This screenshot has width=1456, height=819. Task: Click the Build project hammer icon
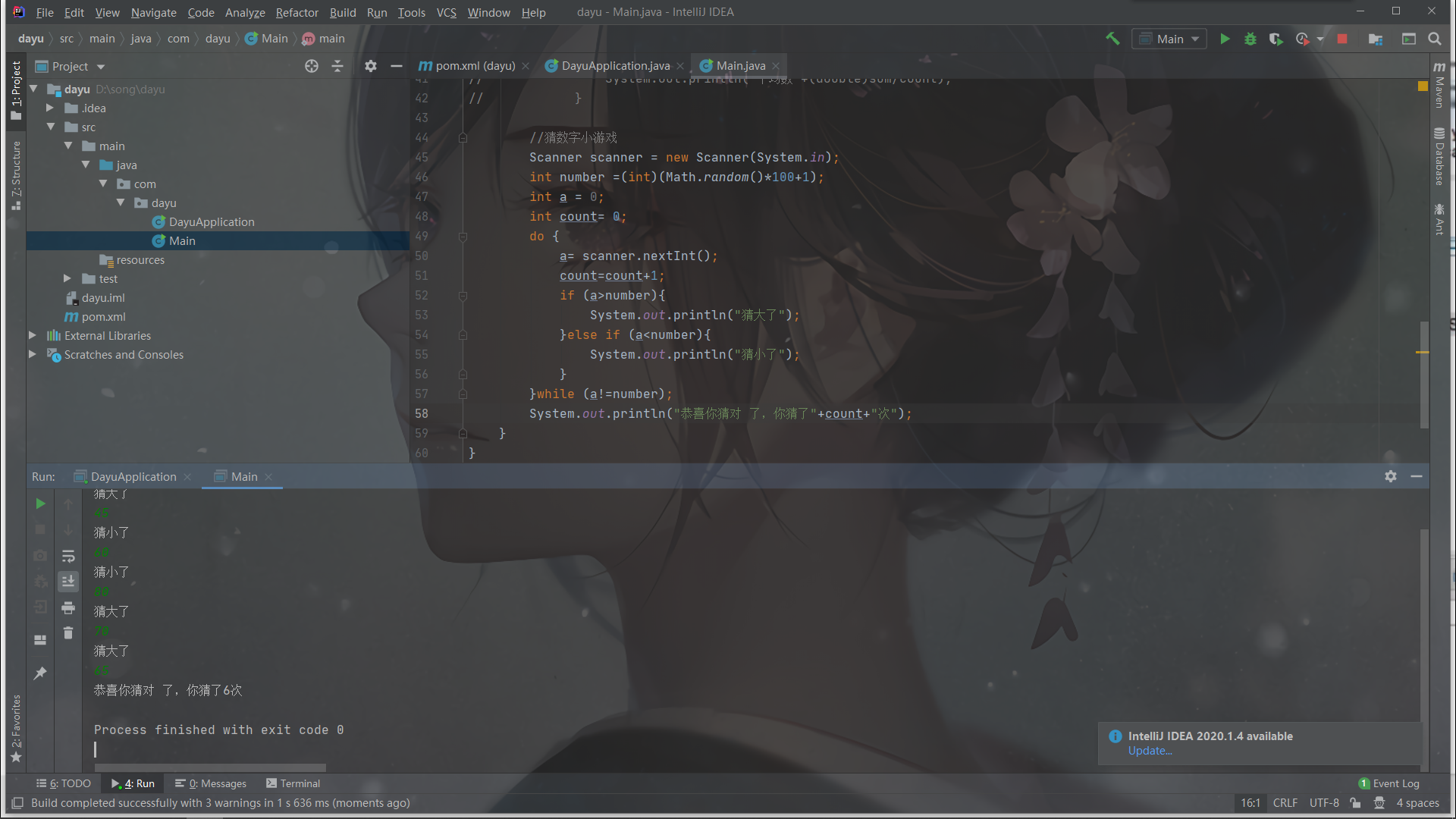pyautogui.click(x=1112, y=39)
